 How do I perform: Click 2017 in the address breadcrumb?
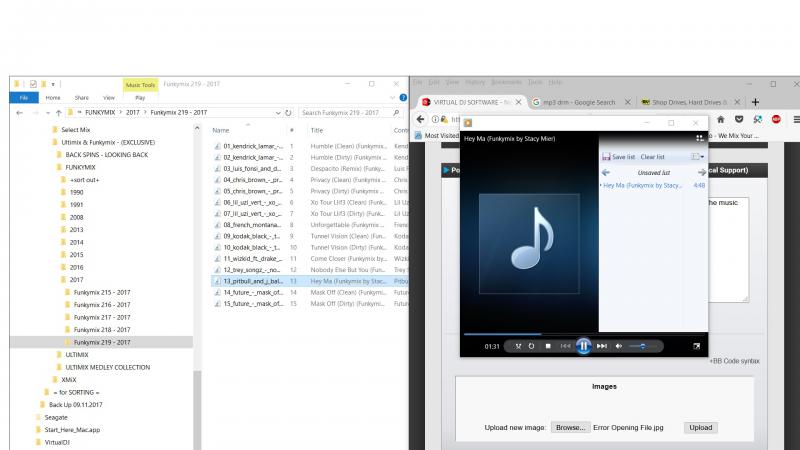click(133, 113)
